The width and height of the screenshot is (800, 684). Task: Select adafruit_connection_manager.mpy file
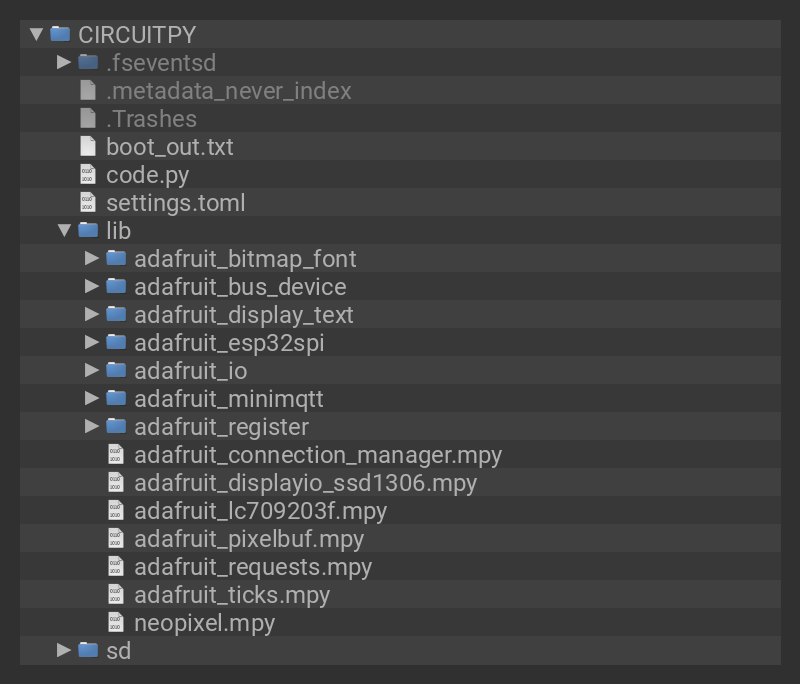click(x=317, y=455)
